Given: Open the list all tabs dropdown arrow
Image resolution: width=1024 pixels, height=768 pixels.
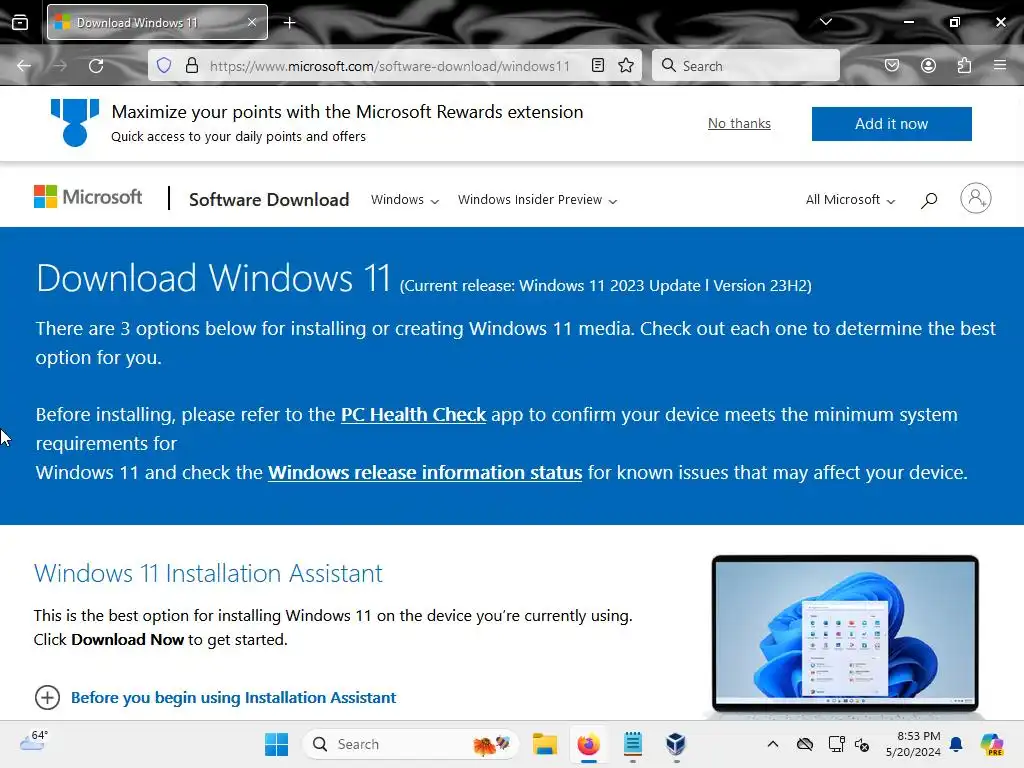Looking at the screenshot, I should point(825,22).
